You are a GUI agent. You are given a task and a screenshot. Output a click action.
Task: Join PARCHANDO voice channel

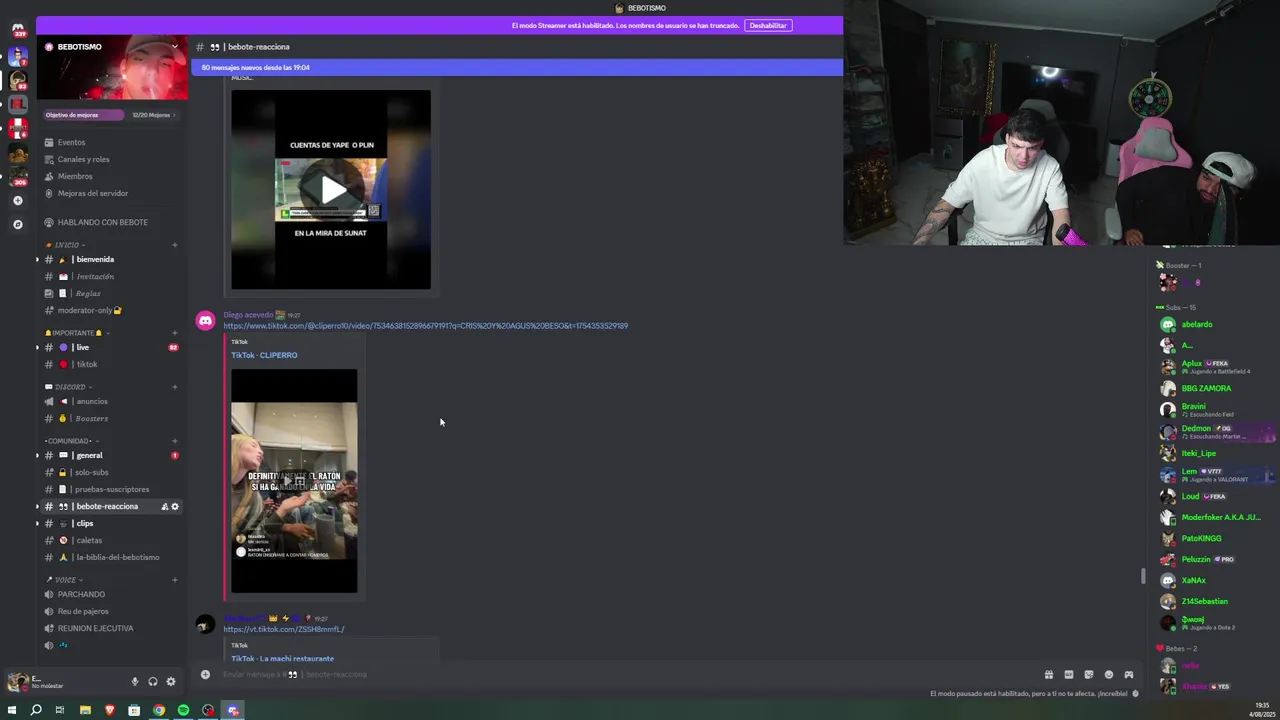click(81, 594)
